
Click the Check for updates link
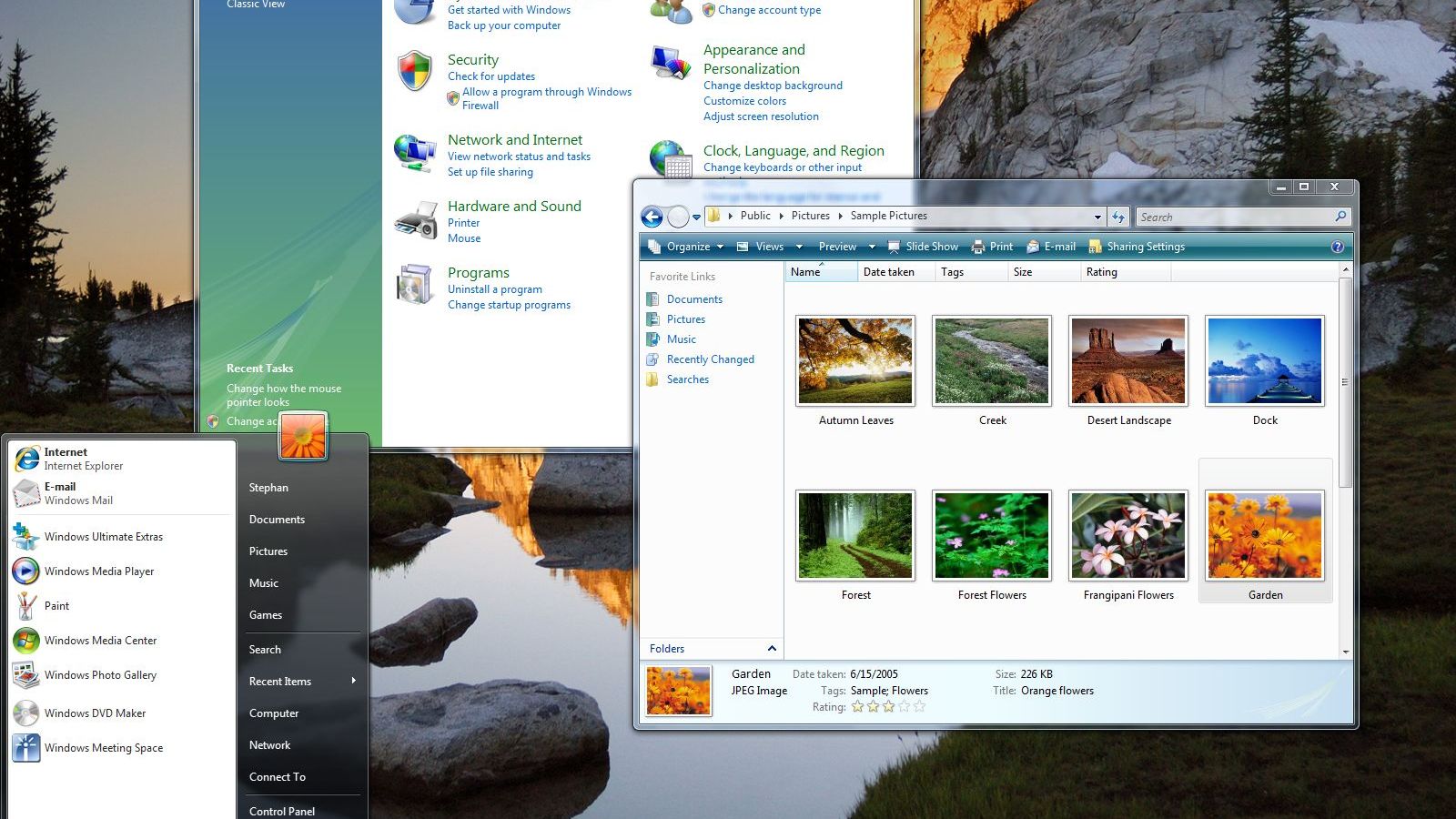click(491, 76)
